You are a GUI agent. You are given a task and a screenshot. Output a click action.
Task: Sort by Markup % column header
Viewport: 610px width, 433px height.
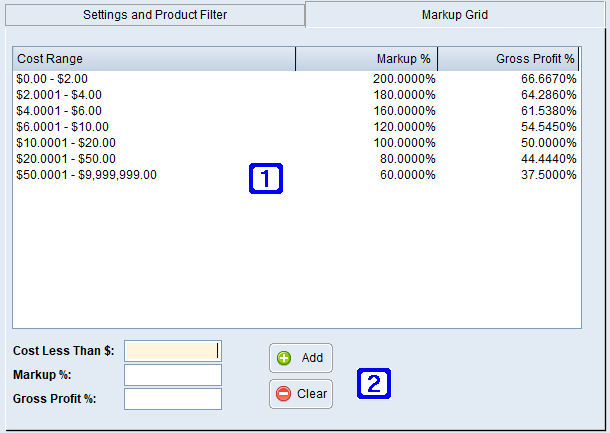pyautogui.click(x=367, y=59)
